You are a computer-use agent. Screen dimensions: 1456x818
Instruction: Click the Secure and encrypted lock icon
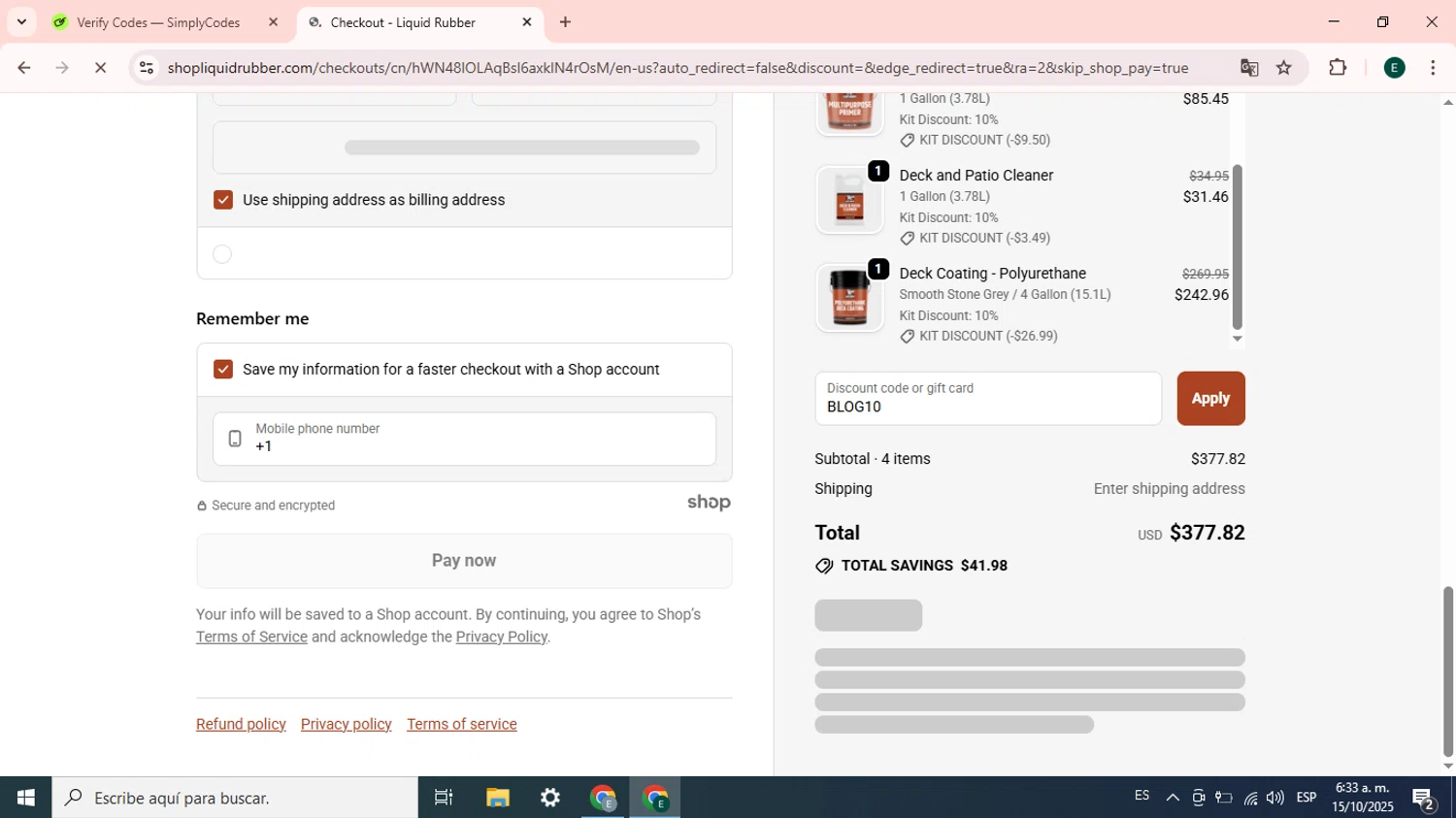[202, 507]
